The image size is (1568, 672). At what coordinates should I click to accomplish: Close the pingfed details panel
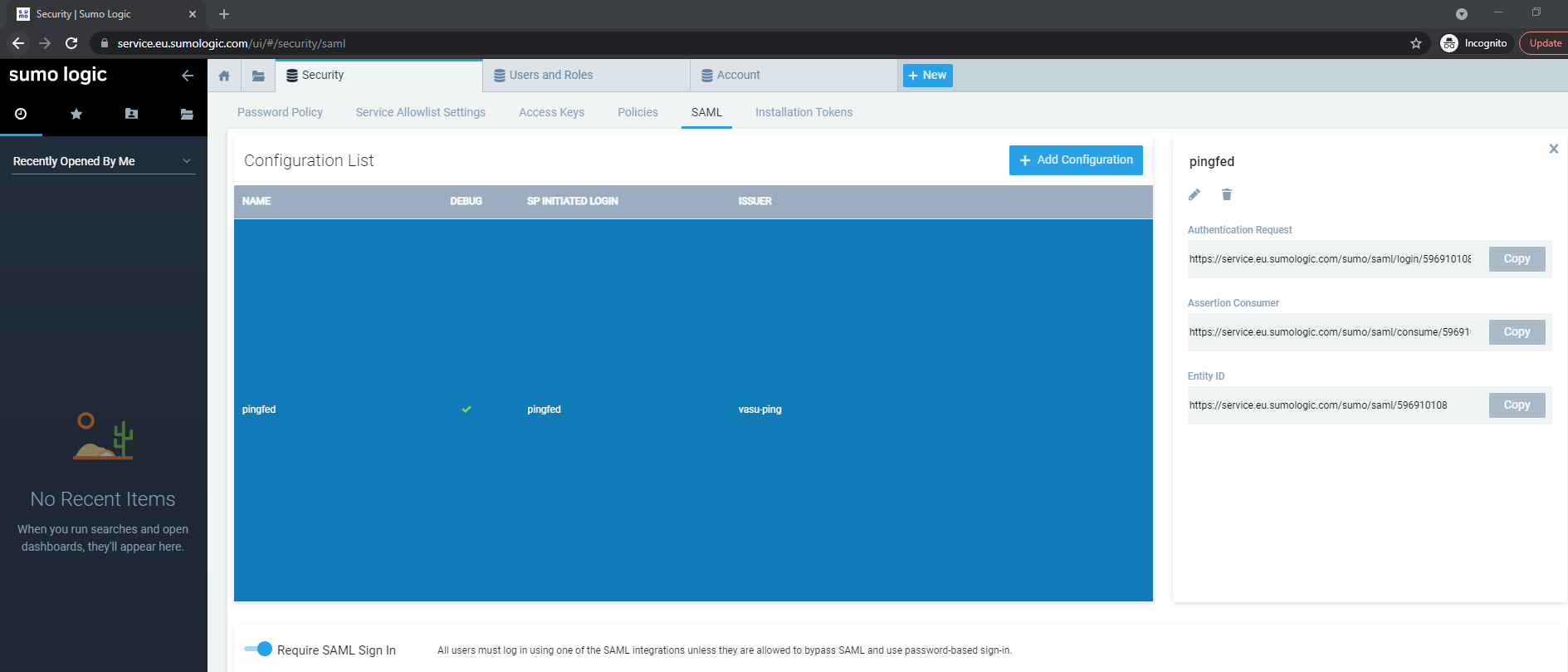1554,149
